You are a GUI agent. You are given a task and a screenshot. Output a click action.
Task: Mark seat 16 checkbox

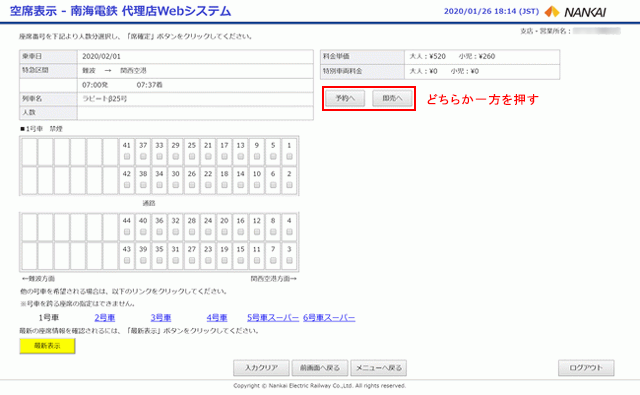tap(241, 232)
